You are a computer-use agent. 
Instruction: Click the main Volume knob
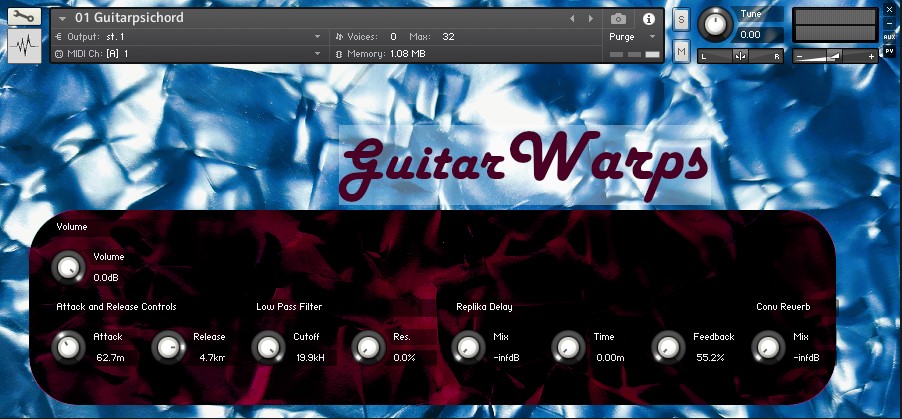68,268
